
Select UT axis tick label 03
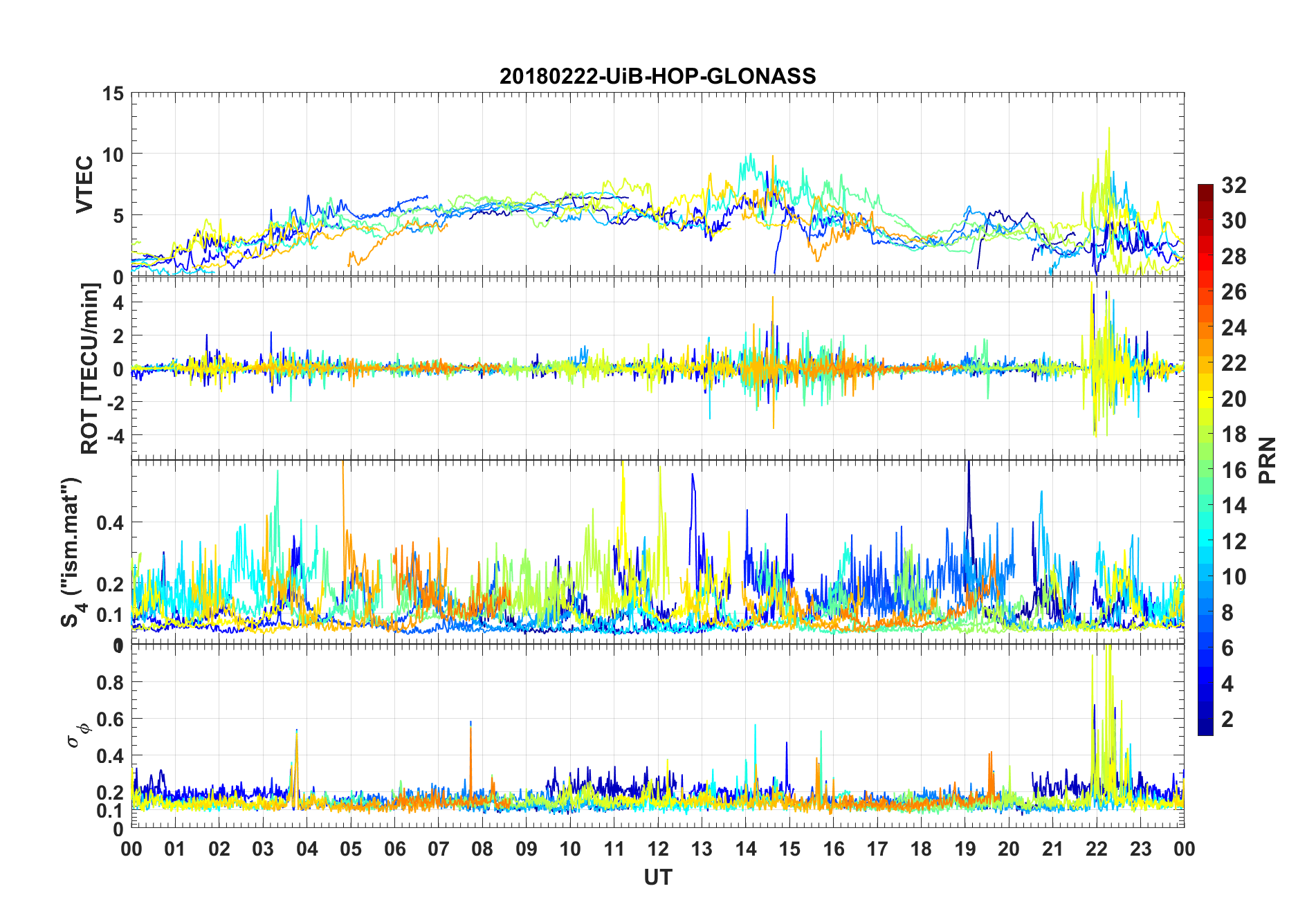(x=263, y=849)
